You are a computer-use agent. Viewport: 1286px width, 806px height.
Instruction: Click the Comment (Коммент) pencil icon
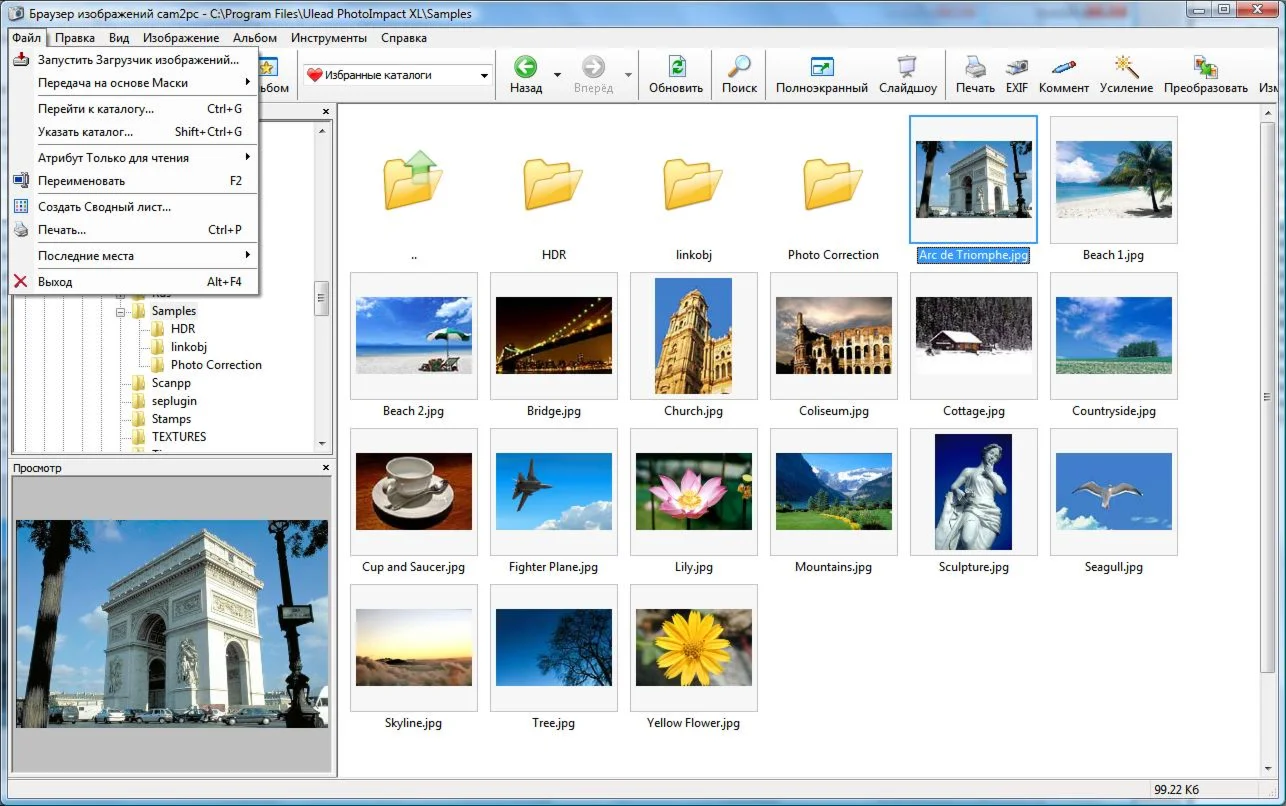coord(1063,68)
